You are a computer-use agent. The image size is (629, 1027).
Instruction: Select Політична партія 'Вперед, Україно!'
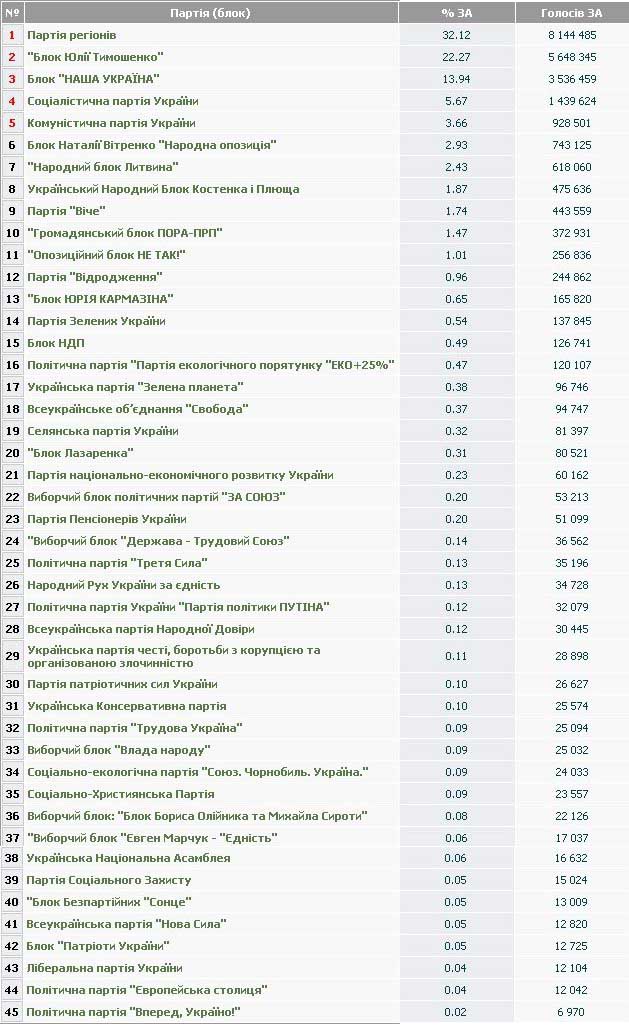(133, 1013)
